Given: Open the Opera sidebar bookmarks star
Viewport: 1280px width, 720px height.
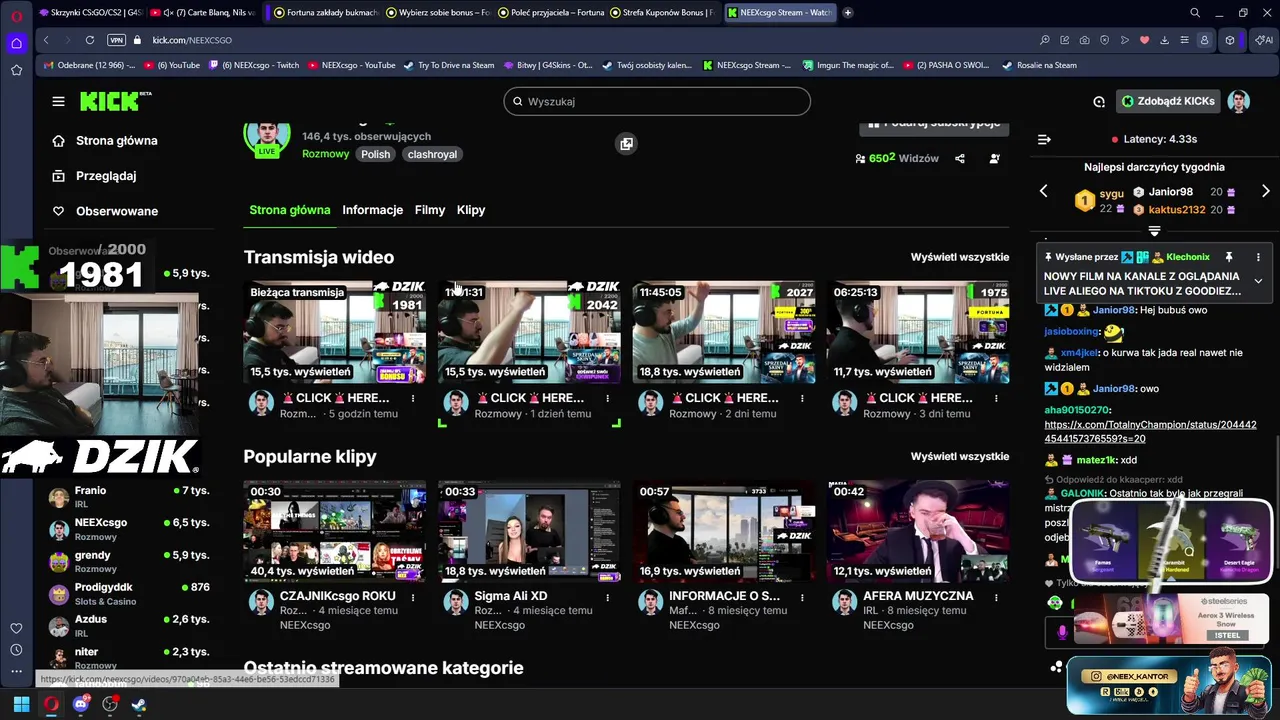Looking at the screenshot, I should pyautogui.click(x=16, y=70).
